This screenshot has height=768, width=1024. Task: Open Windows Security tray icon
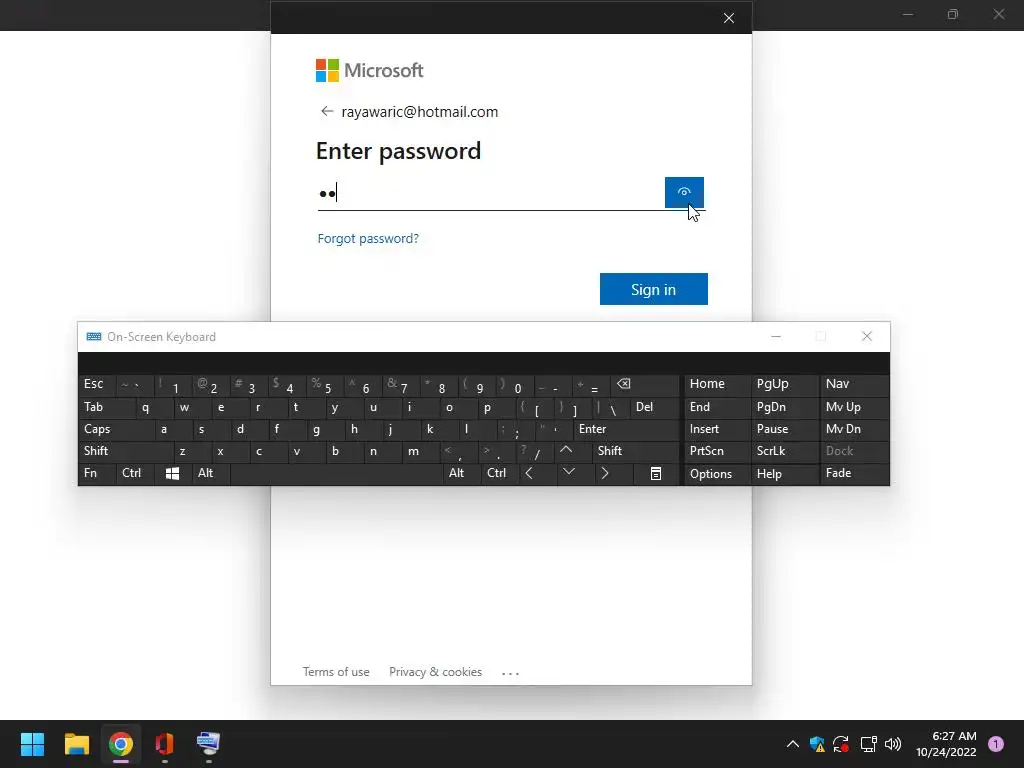pos(817,744)
